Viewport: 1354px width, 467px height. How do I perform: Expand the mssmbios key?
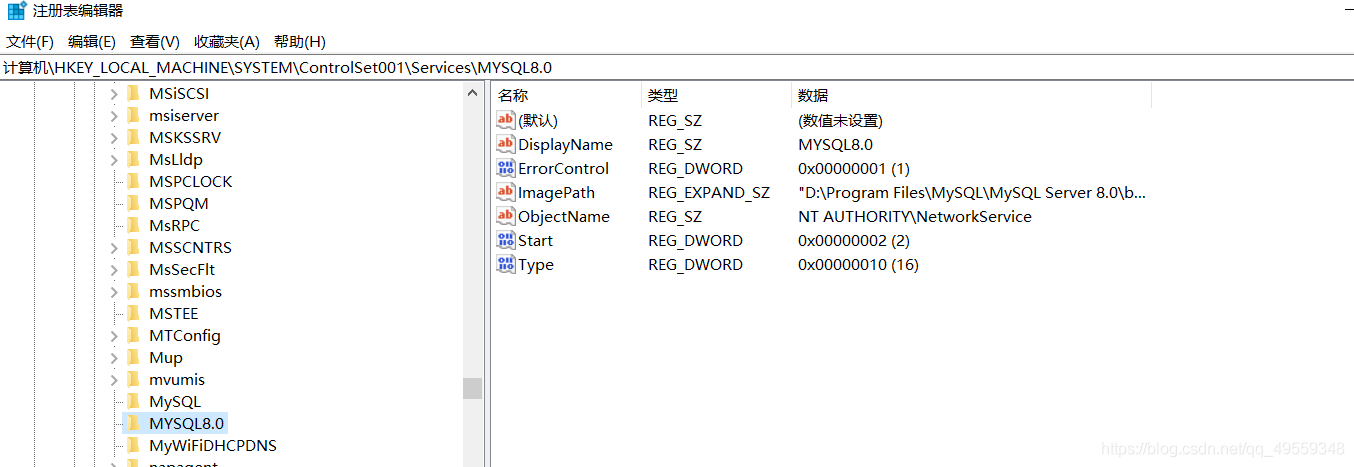(x=113, y=292)
